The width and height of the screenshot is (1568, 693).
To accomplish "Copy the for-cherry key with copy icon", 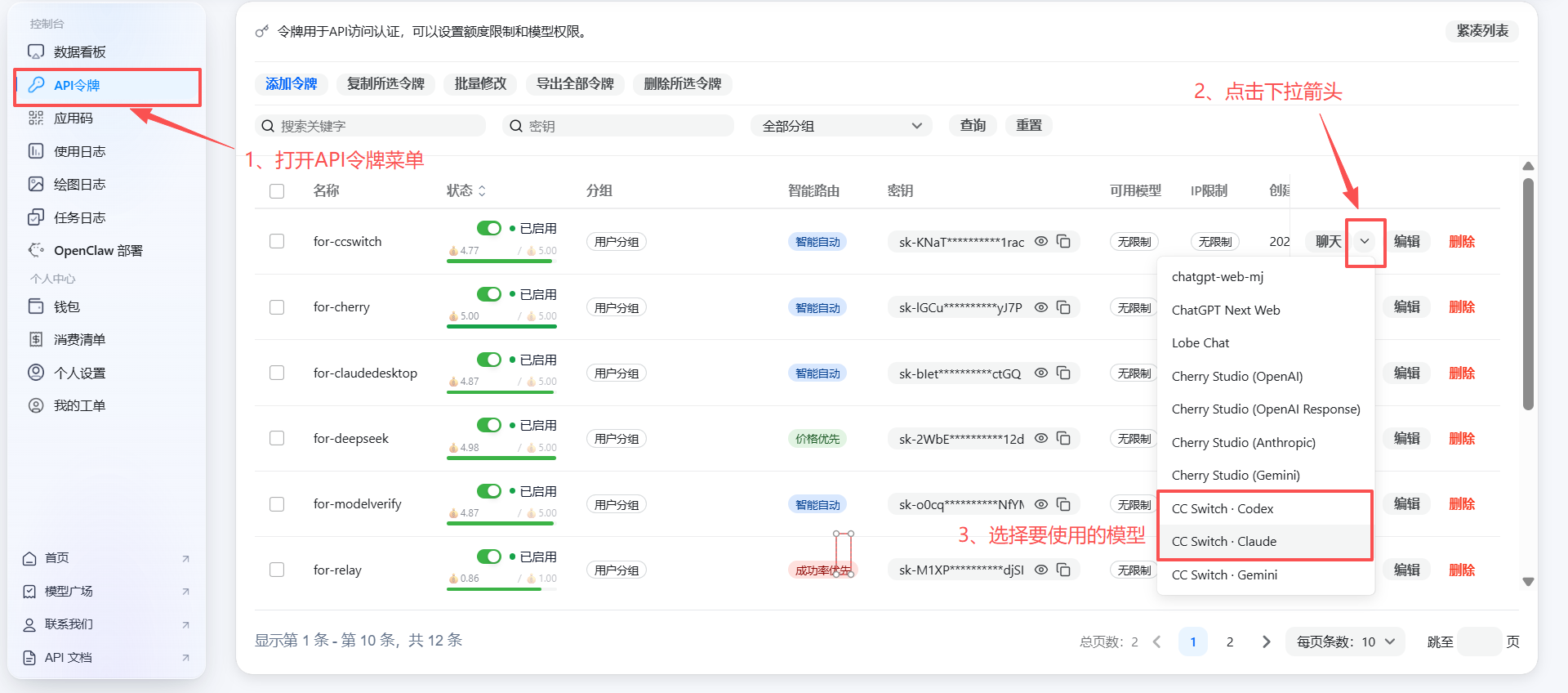I will click(x=1063, y=307).
